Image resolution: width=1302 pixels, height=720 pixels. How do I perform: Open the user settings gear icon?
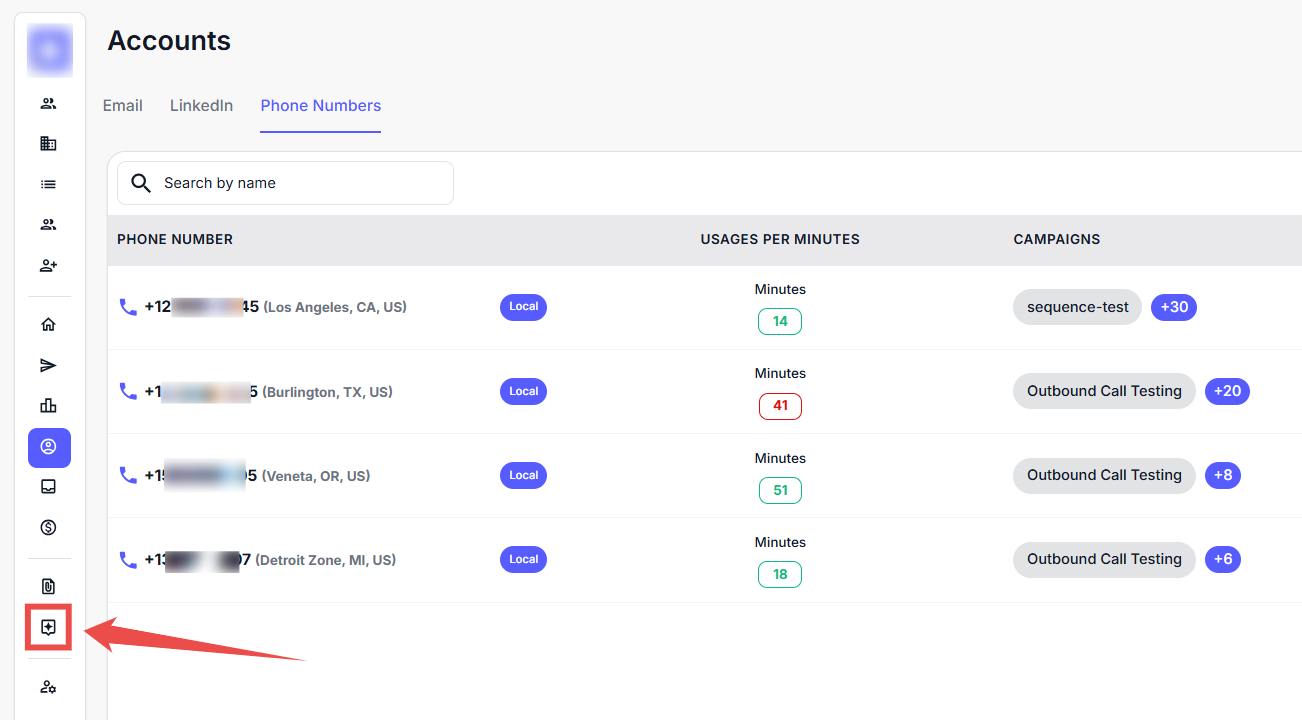48,687
